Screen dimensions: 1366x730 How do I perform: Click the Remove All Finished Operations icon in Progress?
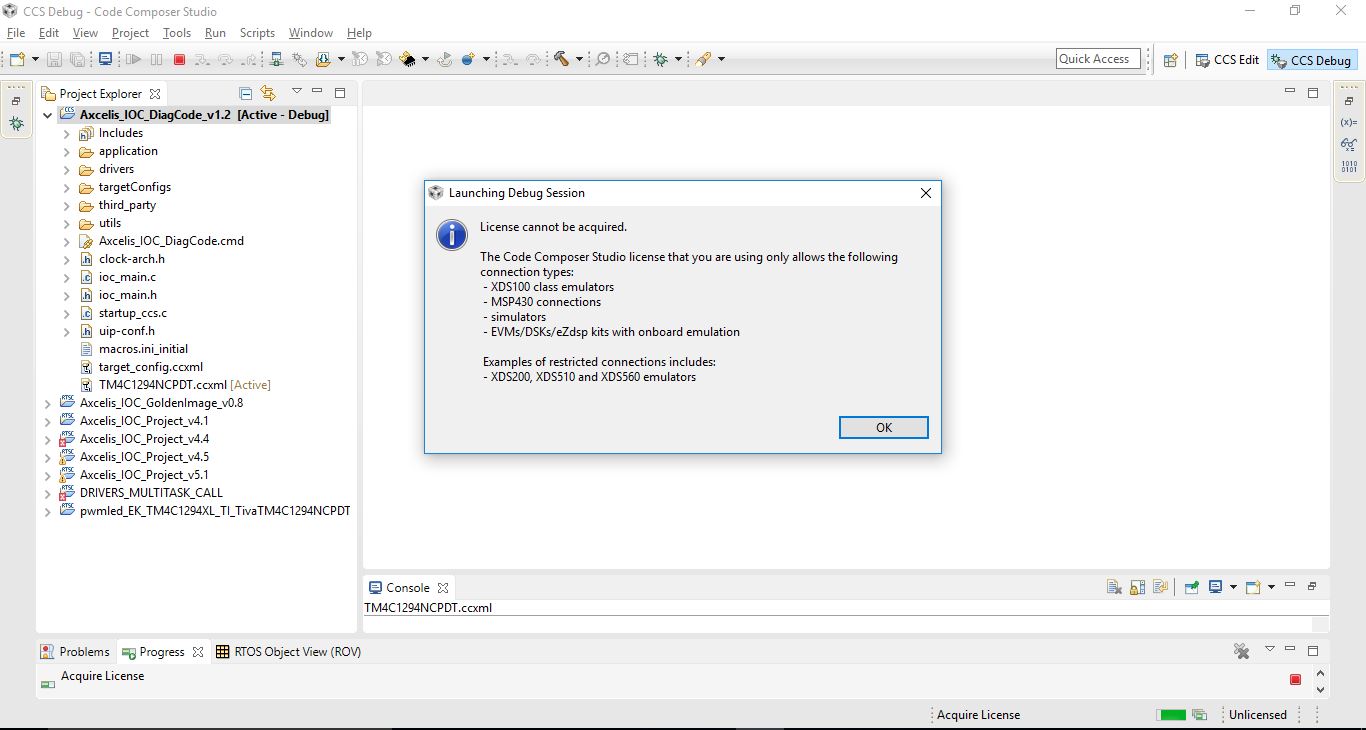[x=1242, y=651]
